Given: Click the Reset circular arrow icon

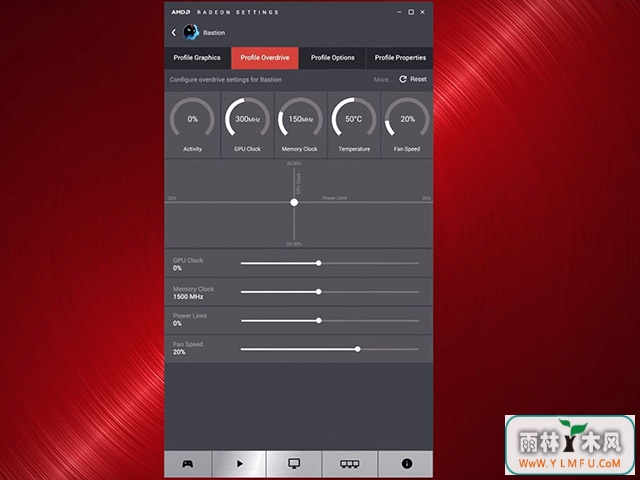Looking at the screenshot, I should click(403, 79).
